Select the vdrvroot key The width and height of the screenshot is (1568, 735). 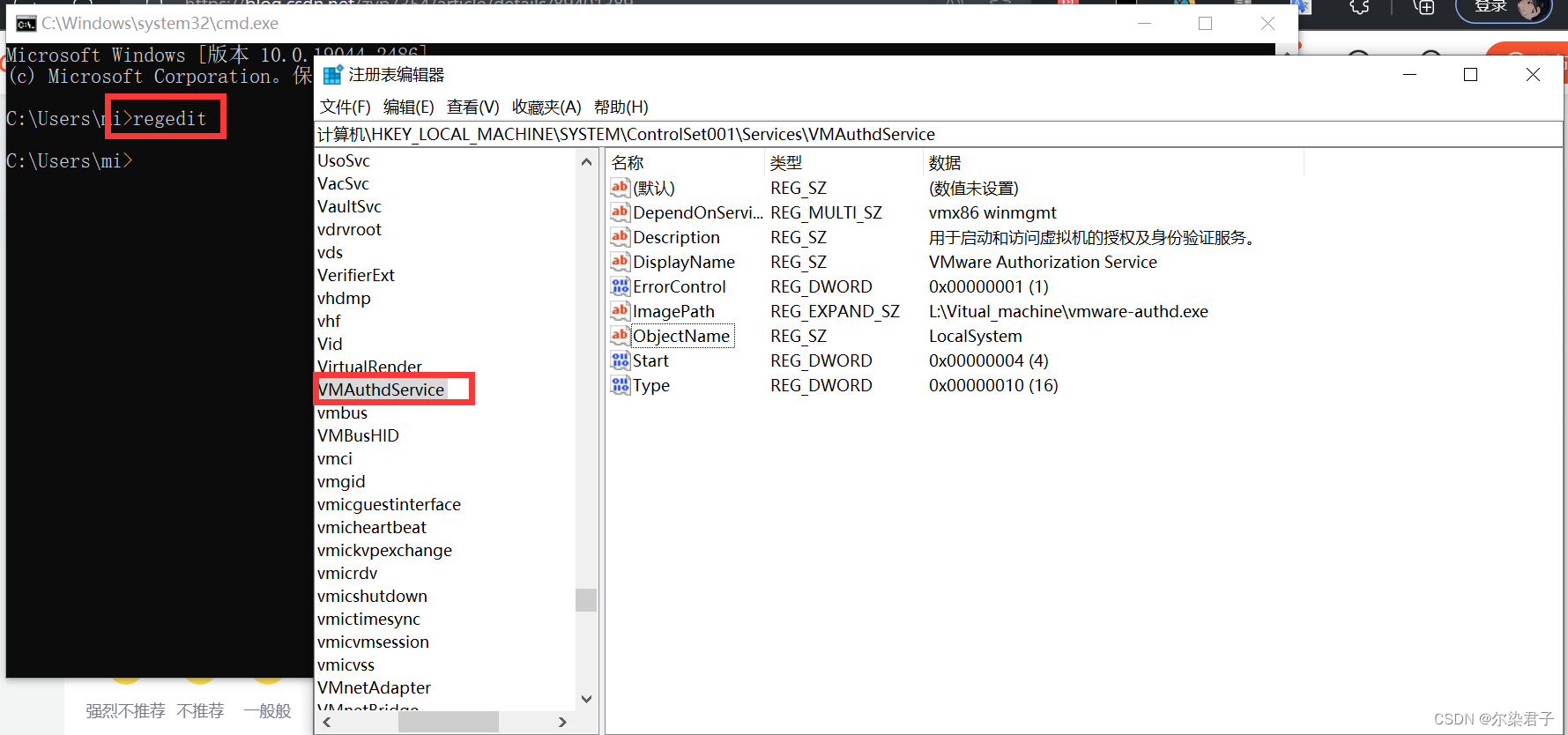[x=349, y=229]
